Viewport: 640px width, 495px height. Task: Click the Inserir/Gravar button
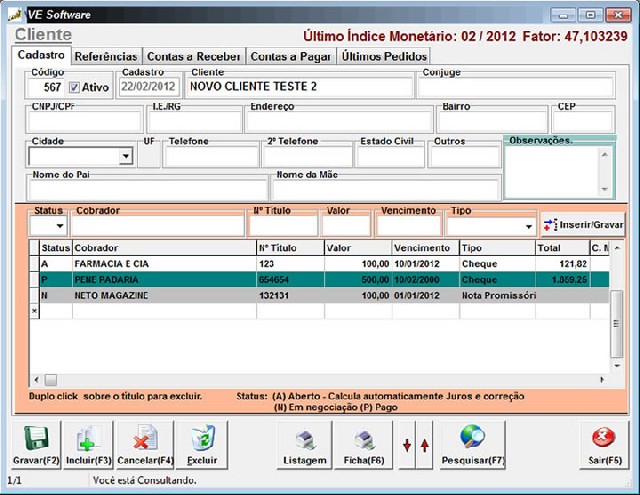pyautogui.click(x=583, y=224)
